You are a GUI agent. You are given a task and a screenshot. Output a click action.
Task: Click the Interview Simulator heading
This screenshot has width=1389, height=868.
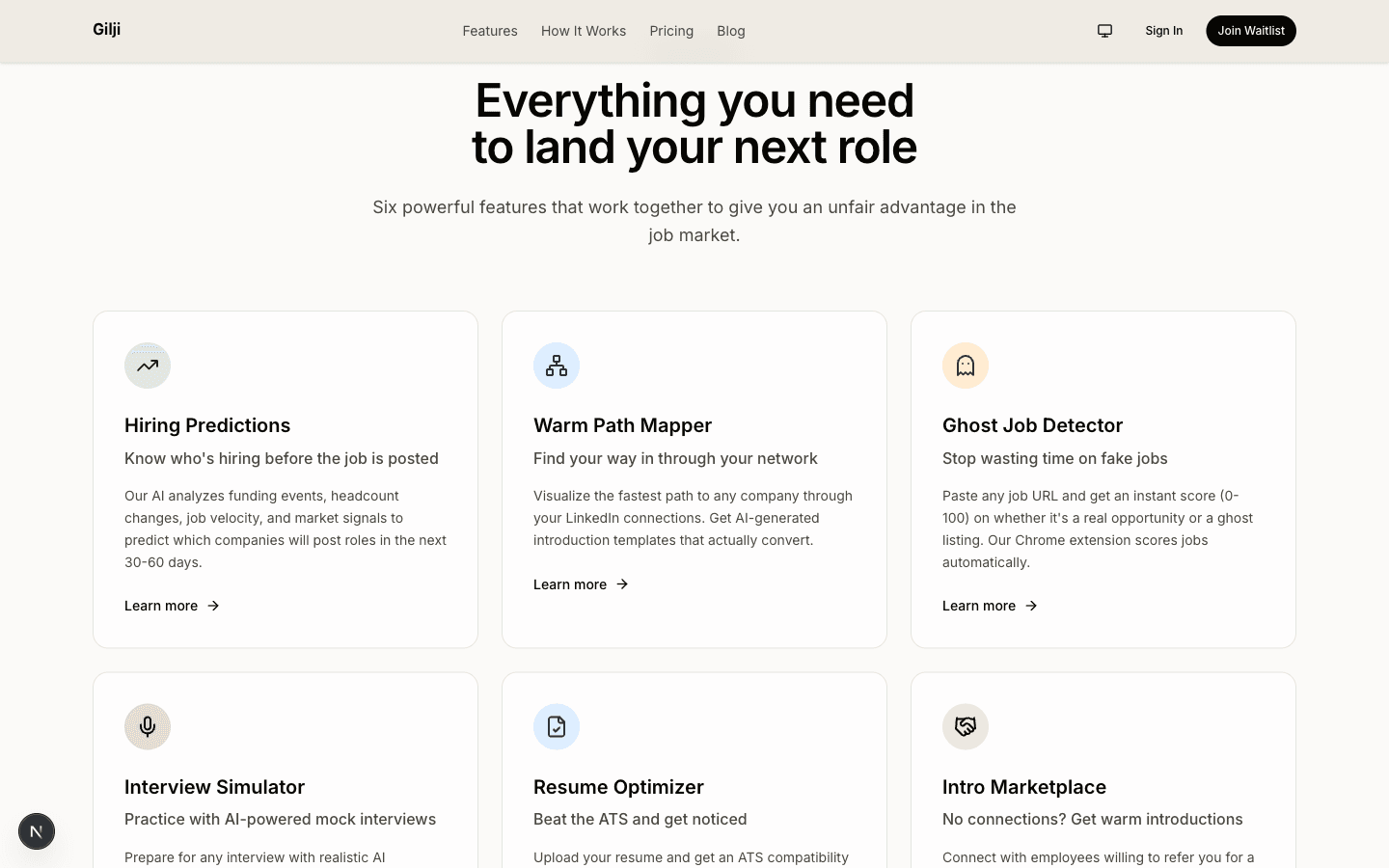(214, 787)
